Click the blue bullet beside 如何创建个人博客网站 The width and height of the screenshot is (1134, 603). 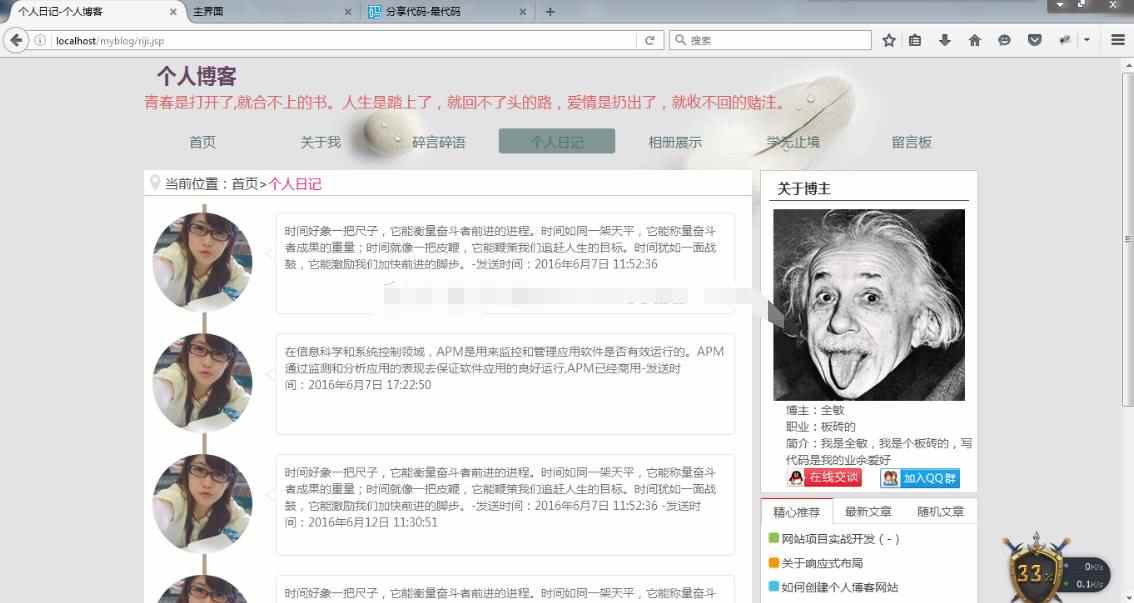(x=774, y=586)
